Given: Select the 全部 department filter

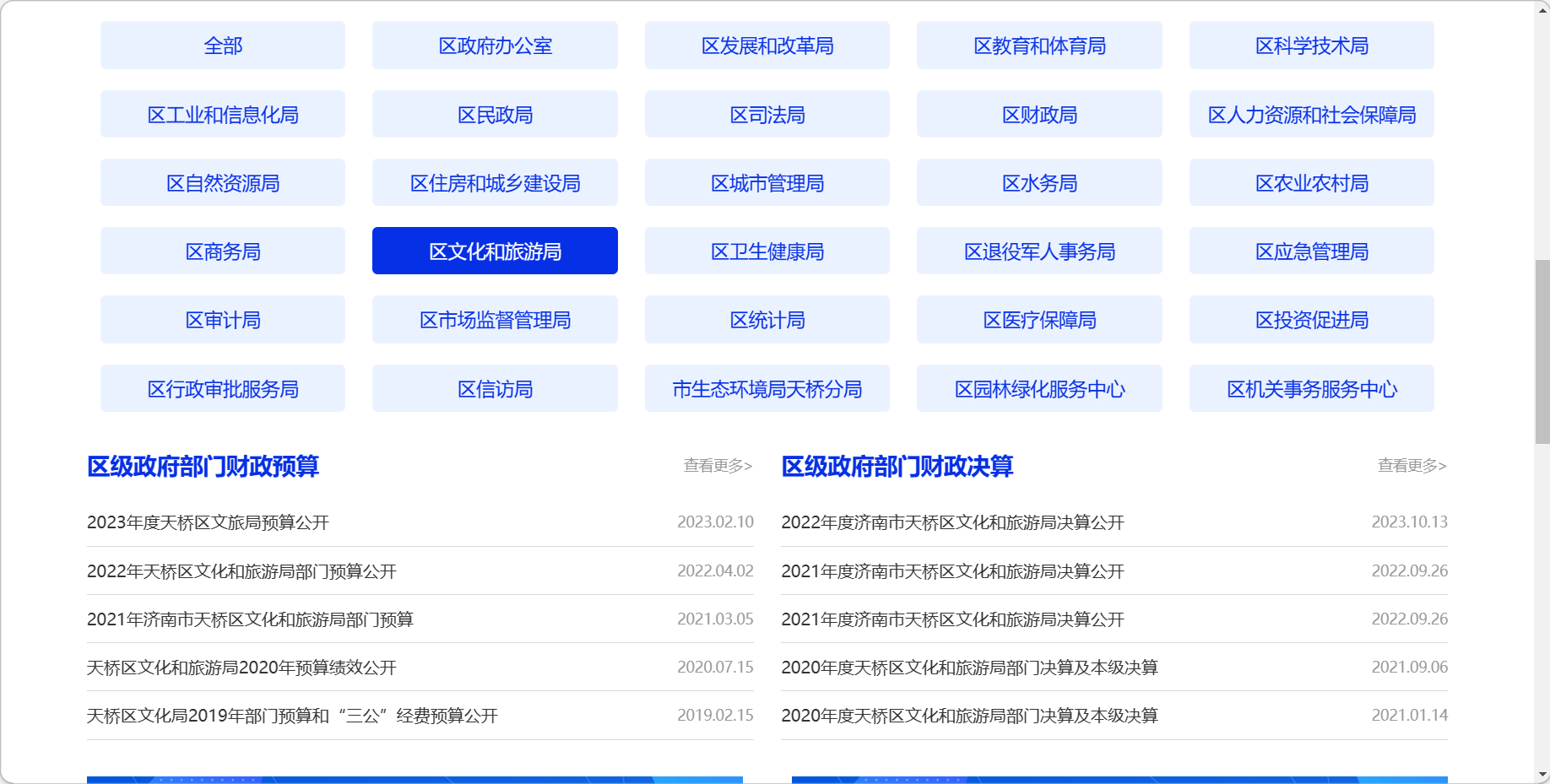Looking at the screenshot, I should point(223,46).
